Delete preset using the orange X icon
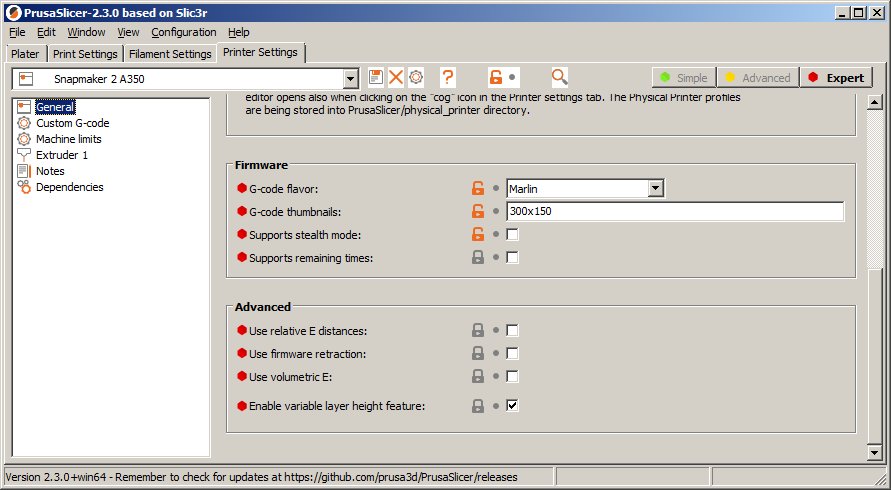 (x=396, y=77)
